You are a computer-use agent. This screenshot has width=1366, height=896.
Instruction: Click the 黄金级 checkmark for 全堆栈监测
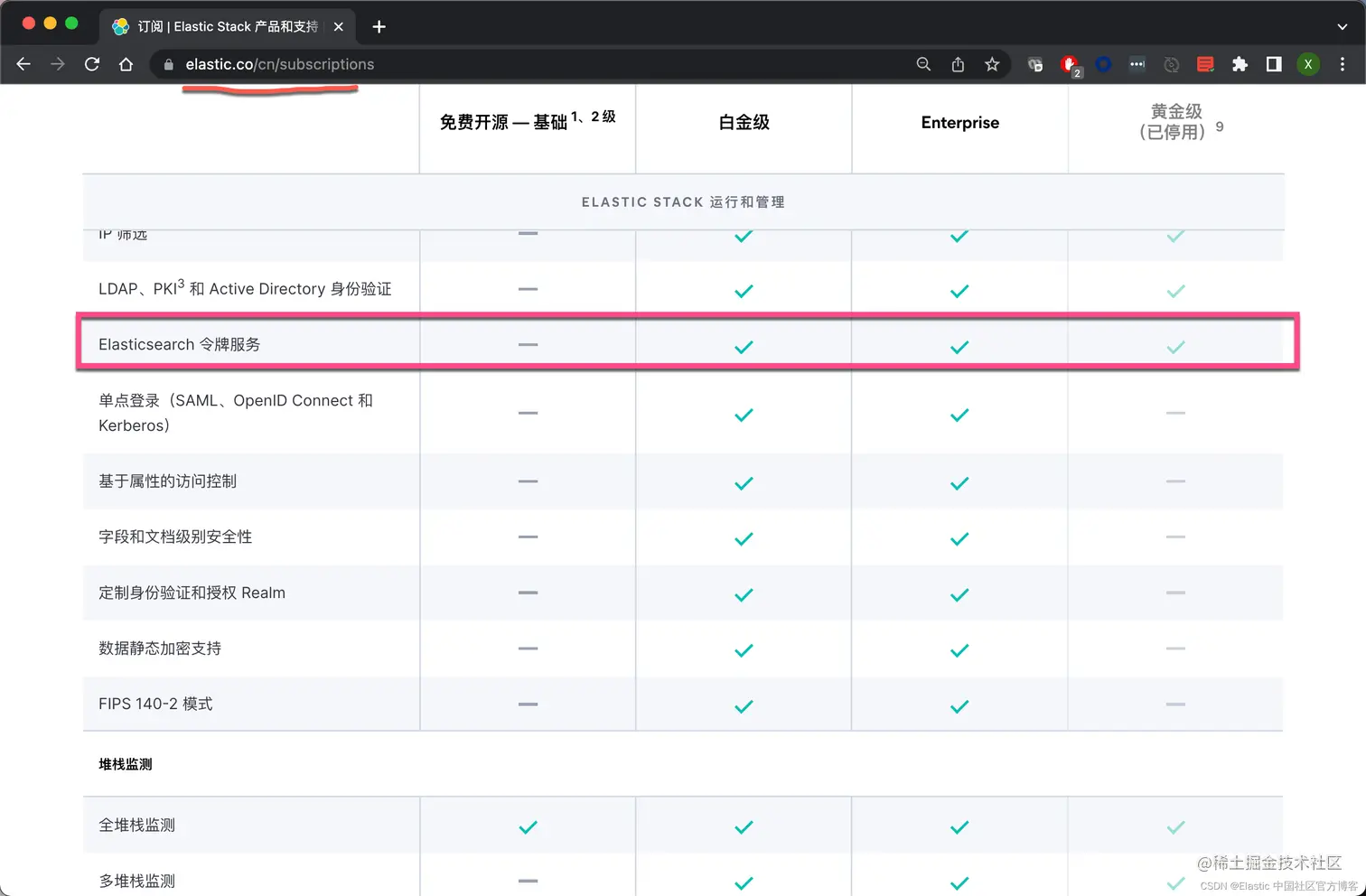tap(1175, 827)
